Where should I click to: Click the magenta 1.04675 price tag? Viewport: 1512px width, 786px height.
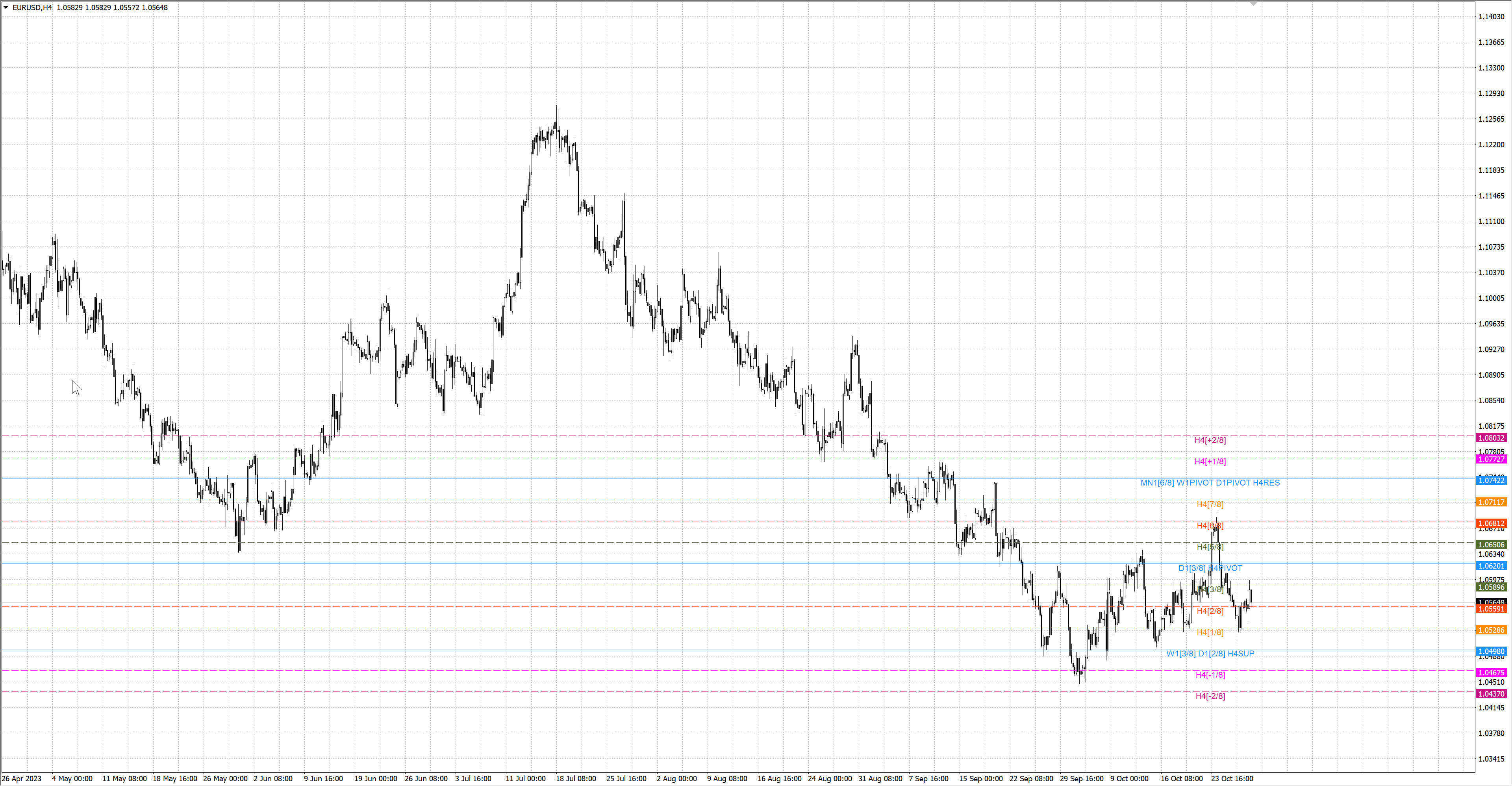pyautogui.click(x=1491, y=673)
